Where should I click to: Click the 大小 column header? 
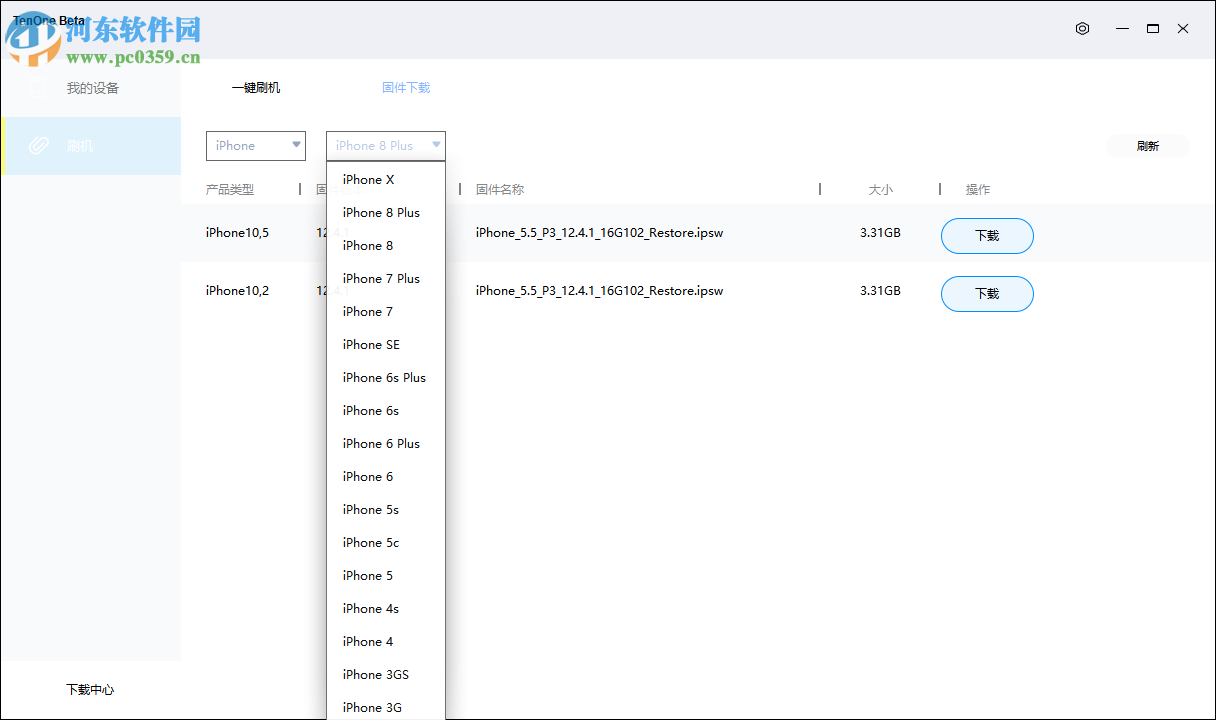(880, 190)
